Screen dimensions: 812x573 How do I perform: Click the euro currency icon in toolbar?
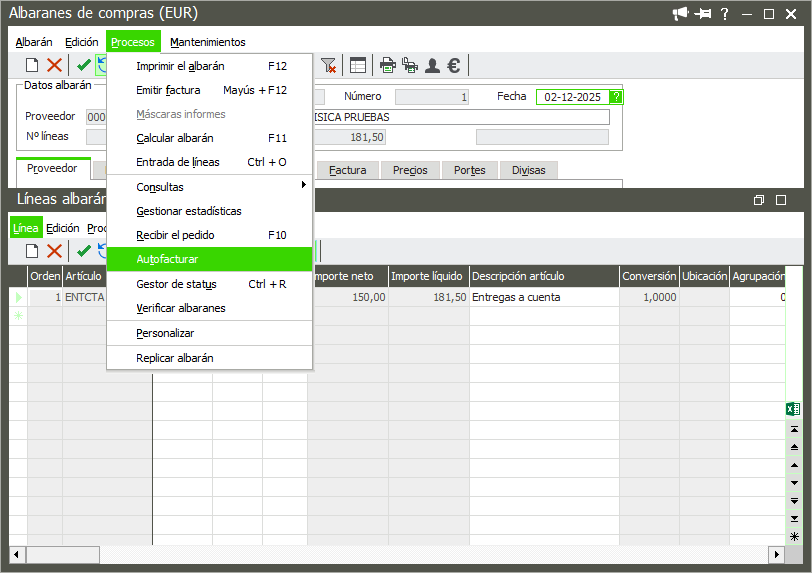(453, 65)
